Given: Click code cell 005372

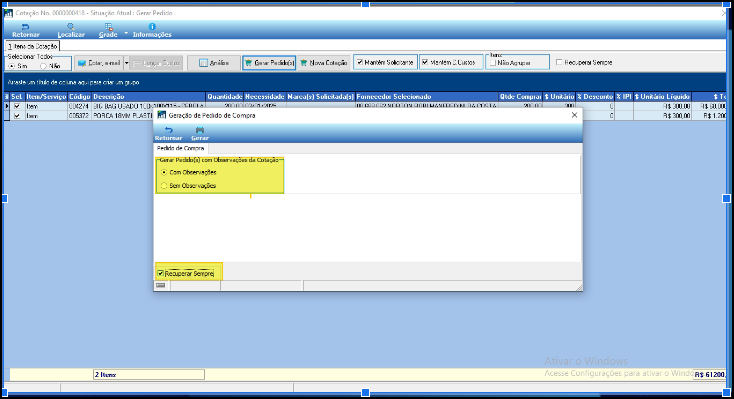Looking at the screenshot, I should [80, 116].
